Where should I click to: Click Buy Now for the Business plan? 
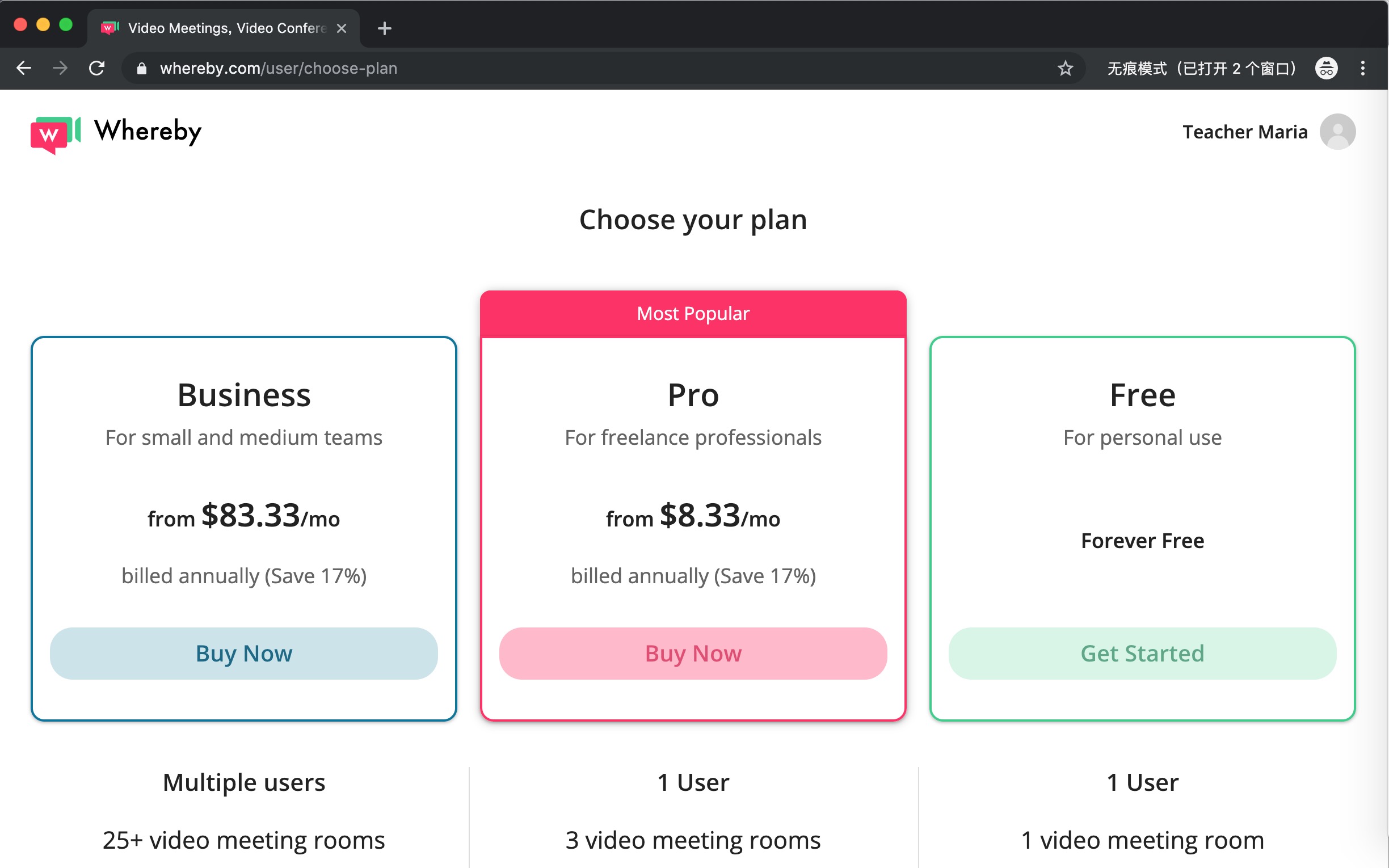[243, 654]
